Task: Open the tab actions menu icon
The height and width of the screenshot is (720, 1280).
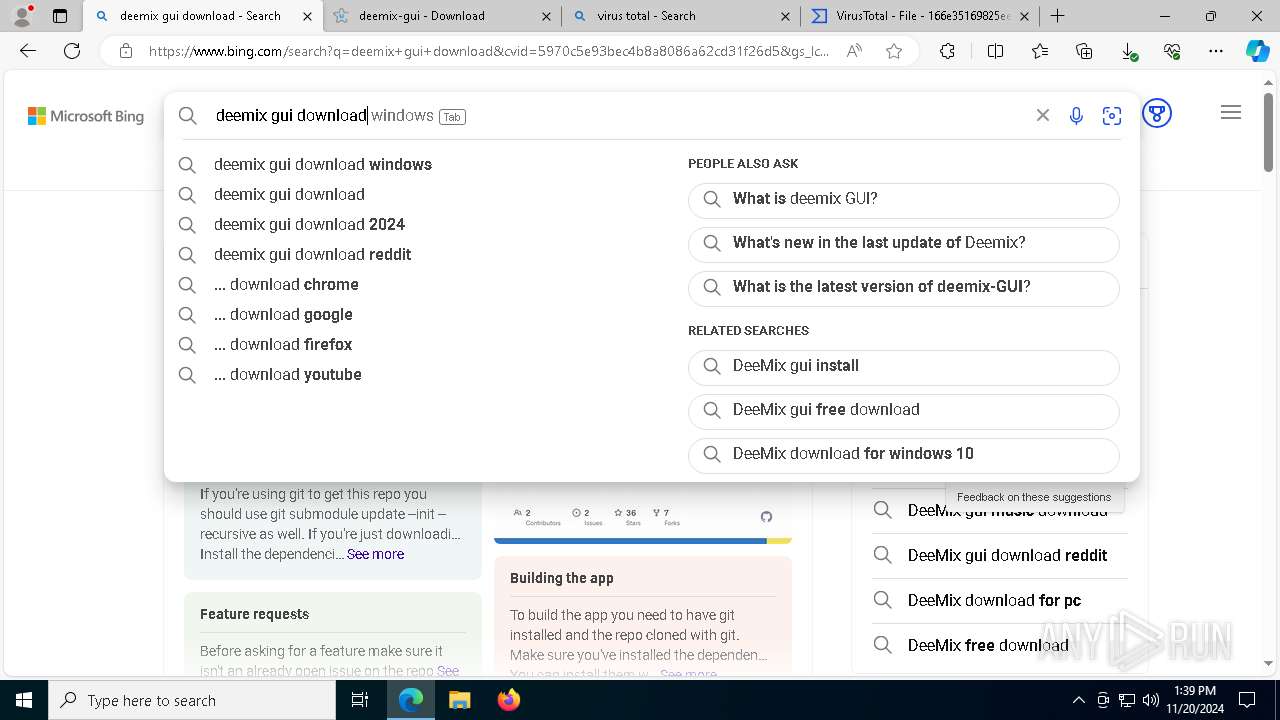Action: tap(60, 16)
